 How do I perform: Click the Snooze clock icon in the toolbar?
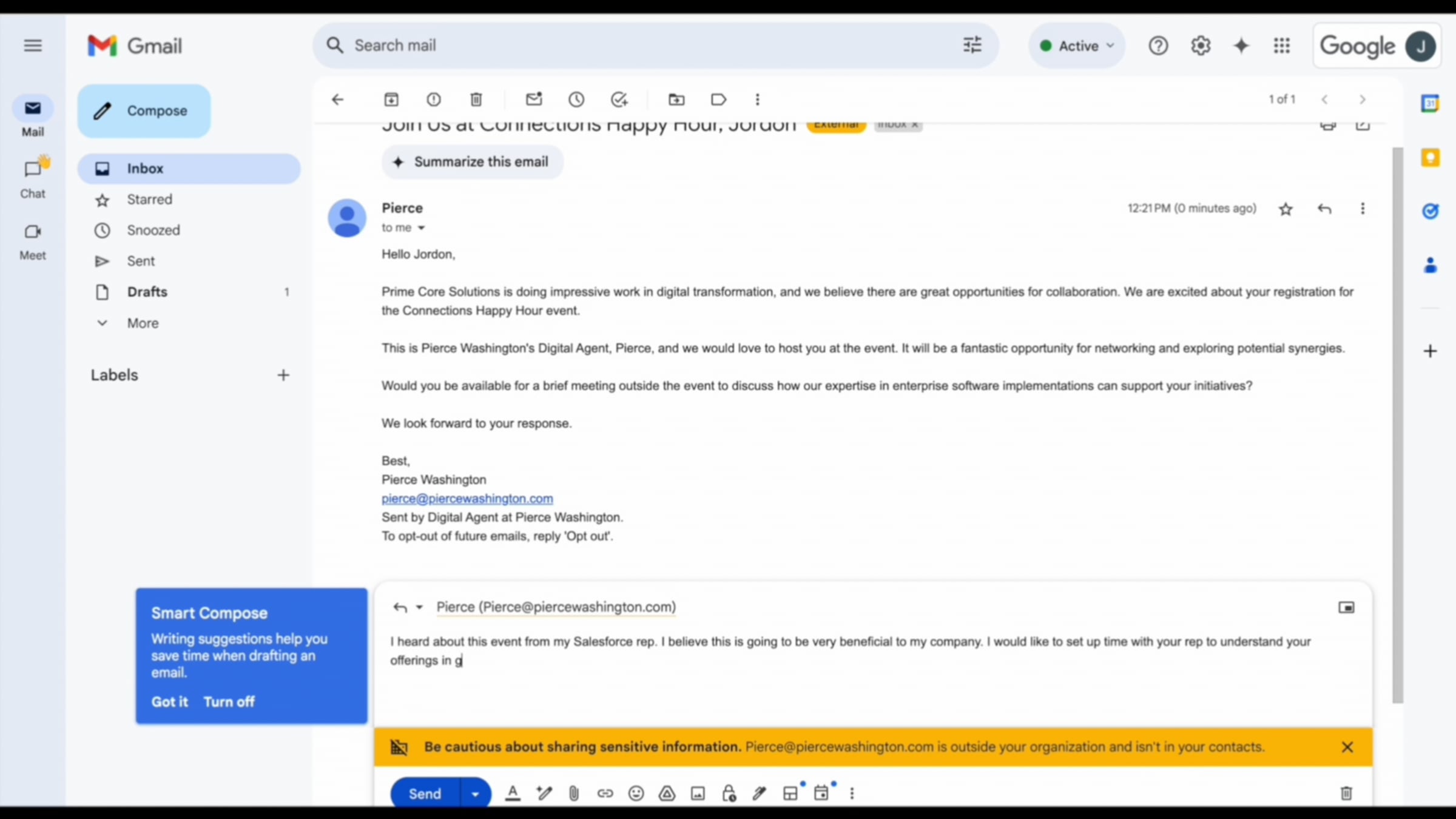point(576,99)
